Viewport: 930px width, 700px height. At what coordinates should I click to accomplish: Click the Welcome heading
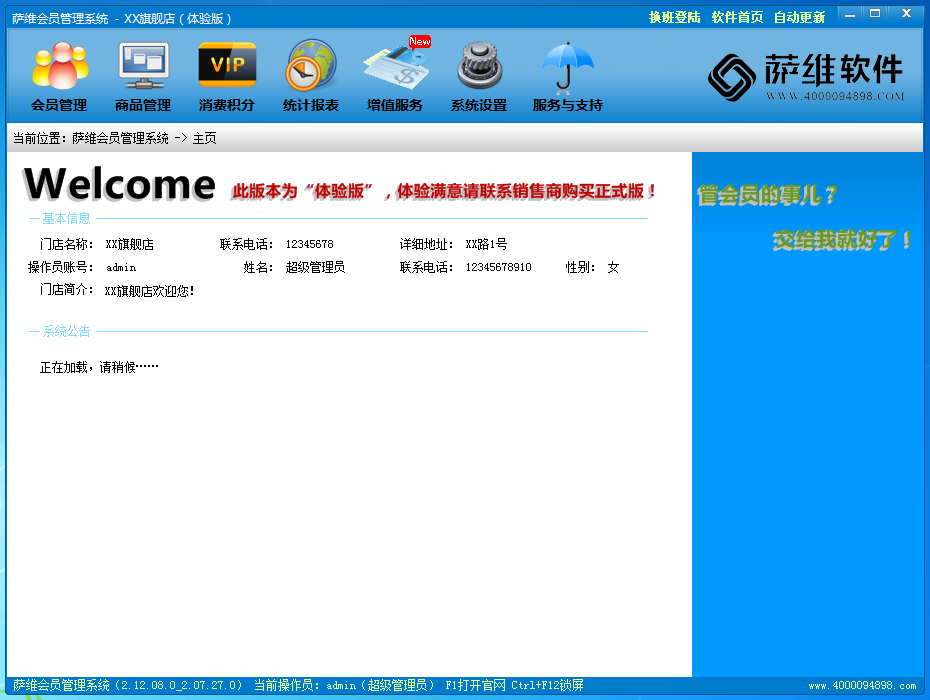pos(119,184)
